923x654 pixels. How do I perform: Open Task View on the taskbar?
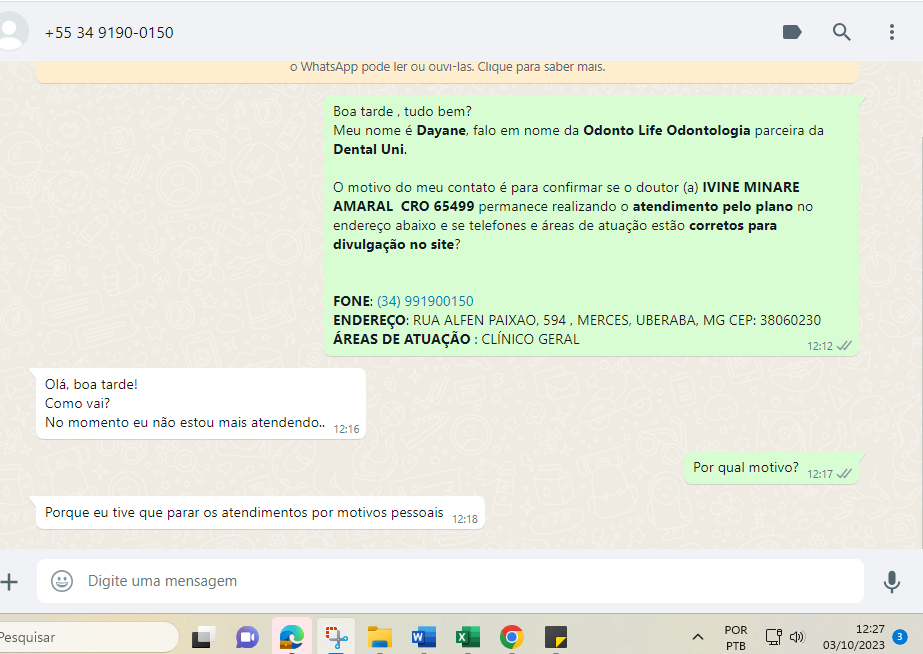(x=204, y=637)
